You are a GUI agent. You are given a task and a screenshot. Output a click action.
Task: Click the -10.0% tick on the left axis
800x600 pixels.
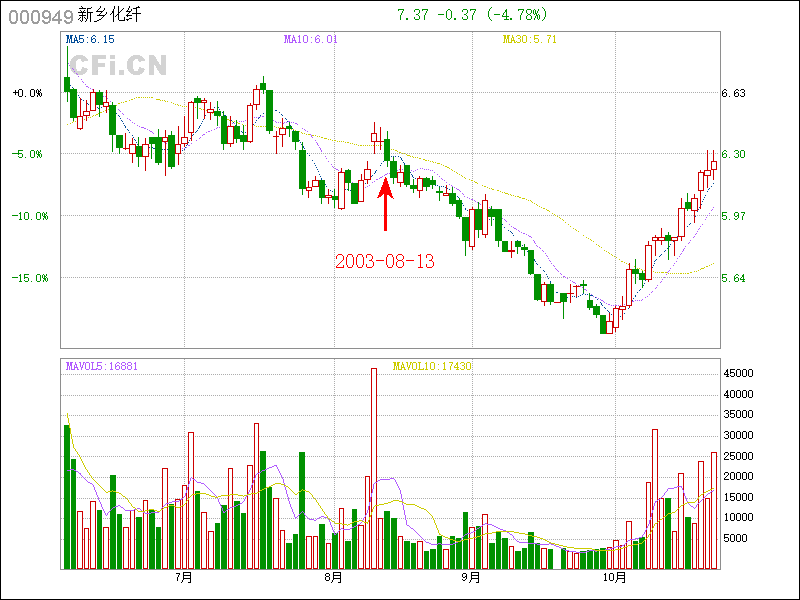[30, 216]
